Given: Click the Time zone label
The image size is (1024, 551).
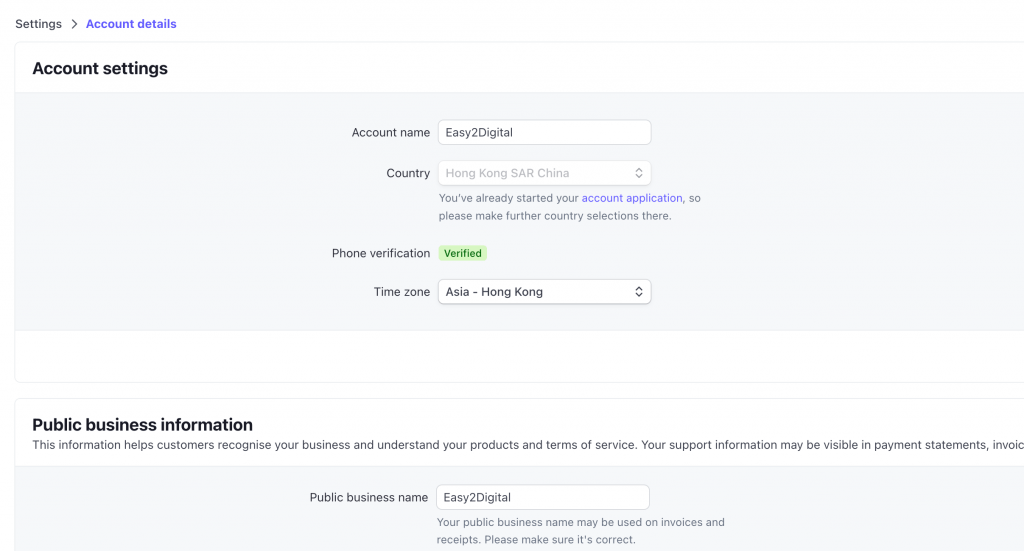Looking at the screenshot, I should point(402,292).
